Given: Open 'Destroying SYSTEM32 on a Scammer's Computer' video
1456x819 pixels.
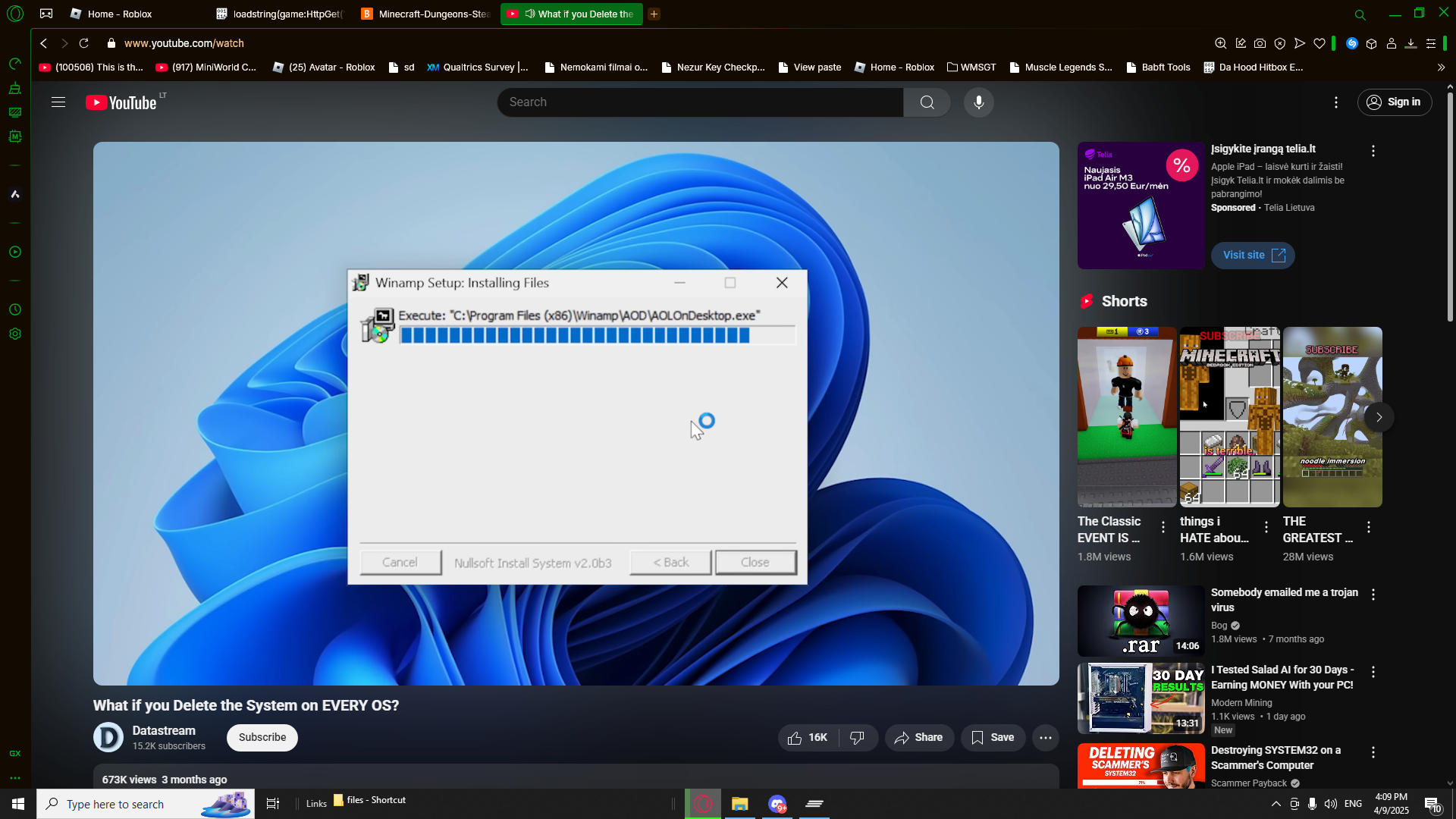Looking at the screenshot, I should [x=1276, y=758].
